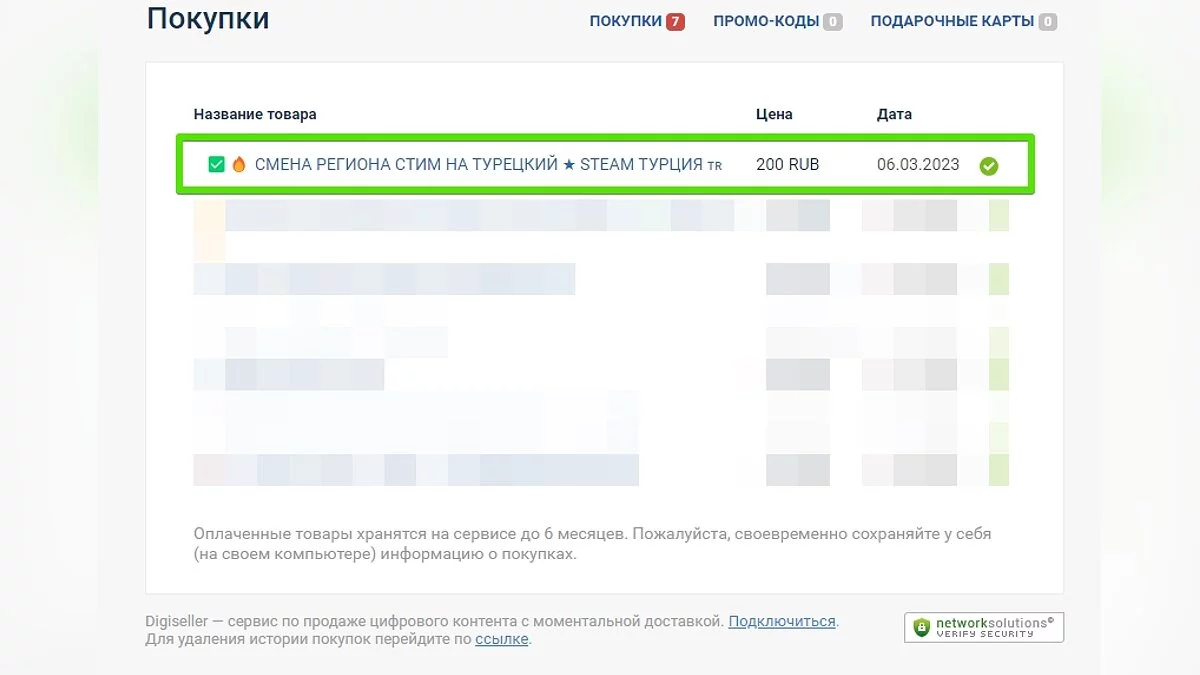Screen dimensions: 1200x675
Task: Click the fire icon in the product title
Action: click(x=238, y=165)
